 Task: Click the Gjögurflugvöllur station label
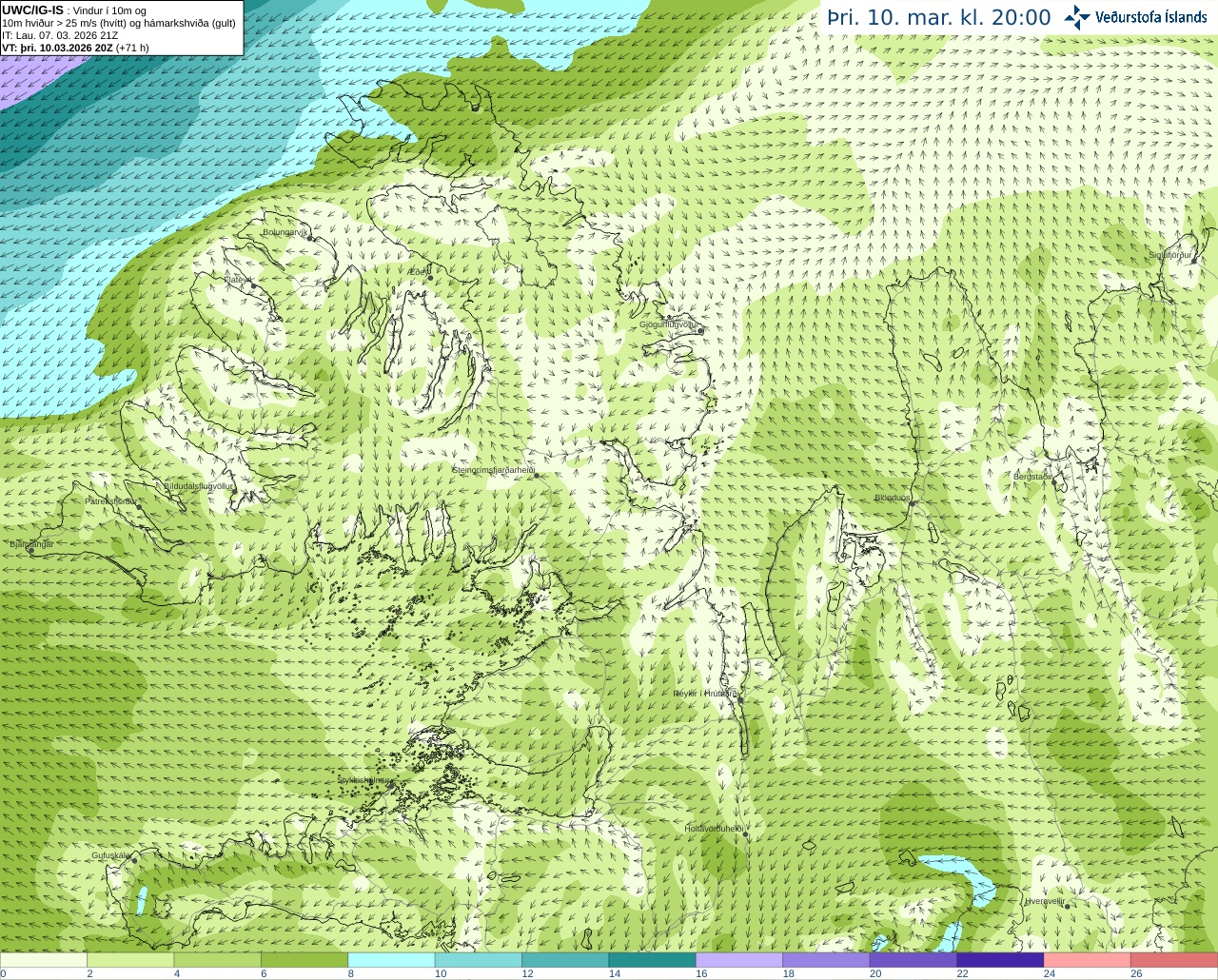670,324
